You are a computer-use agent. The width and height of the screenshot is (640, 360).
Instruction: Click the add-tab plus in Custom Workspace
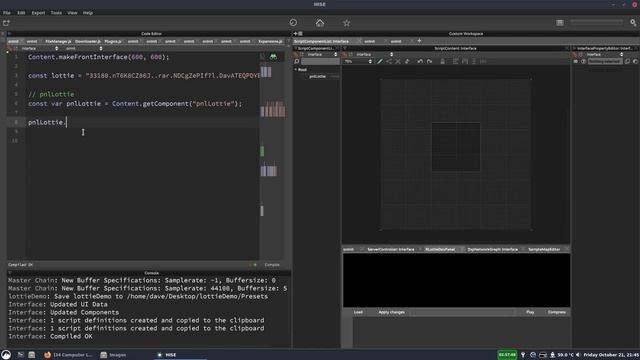(419, 41)
